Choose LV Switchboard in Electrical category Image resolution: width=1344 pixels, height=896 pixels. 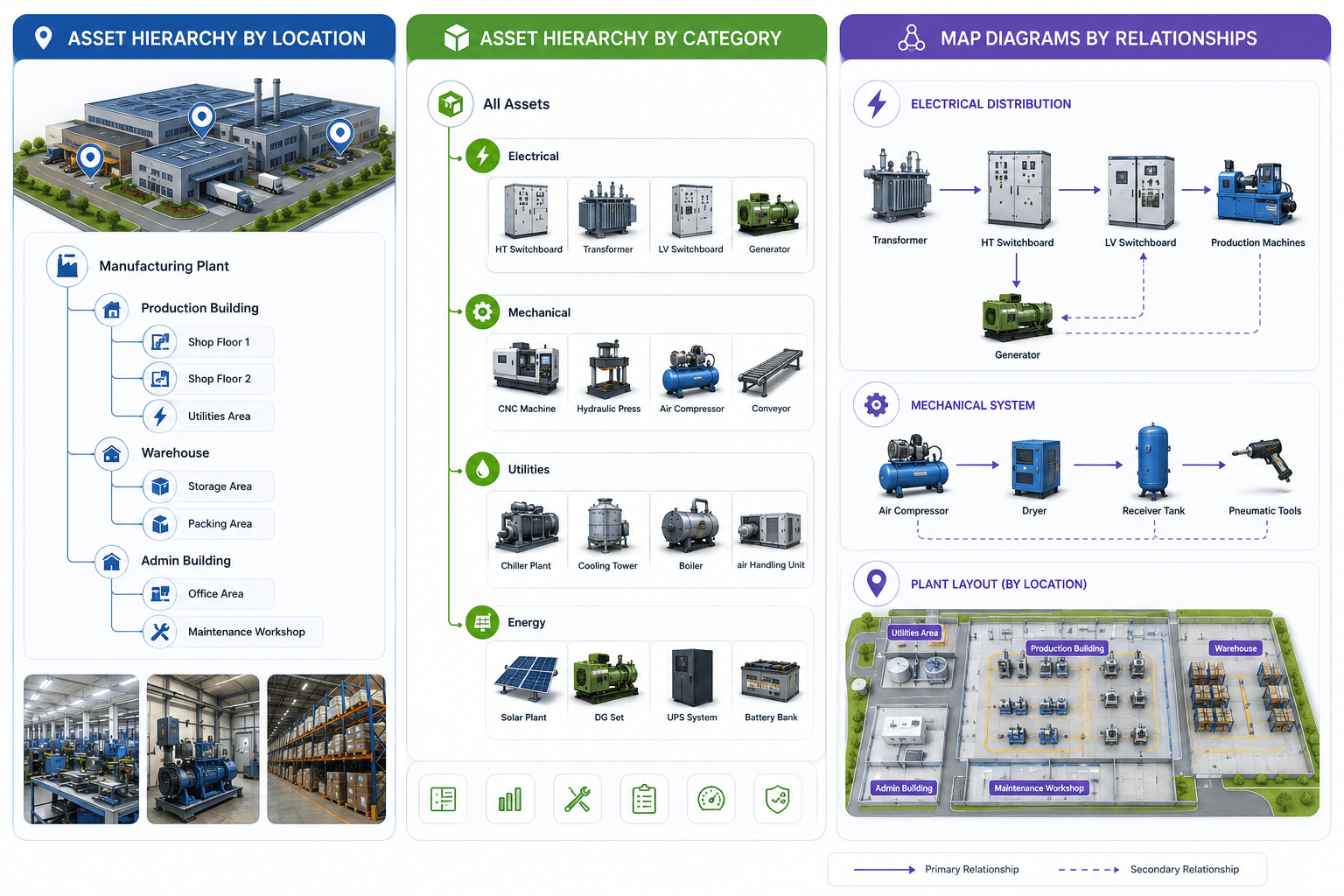(x=690, y=219)
